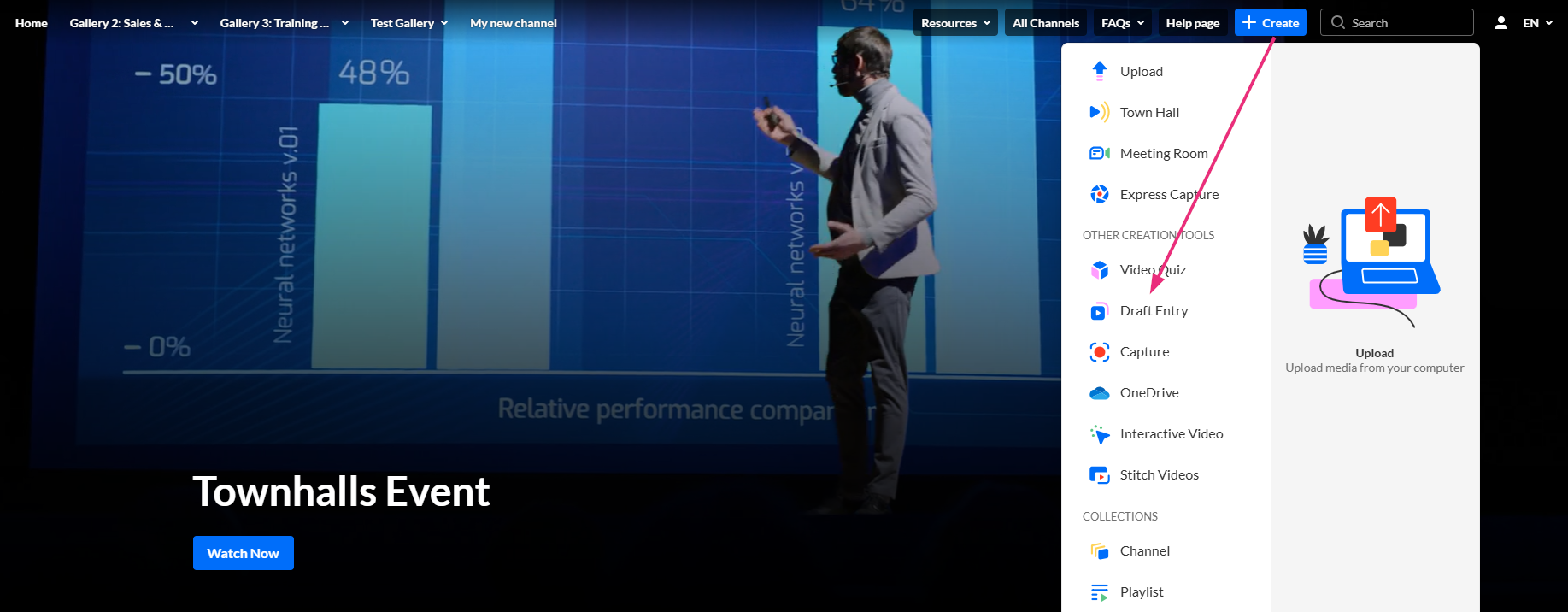Click the Upload arrow icon in Create menu
The image size is (1568, 612).
(x=1099, y=71)
